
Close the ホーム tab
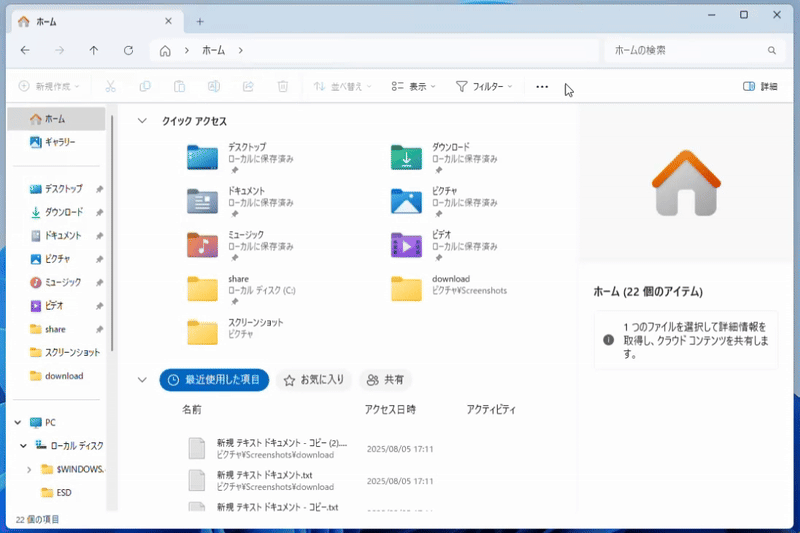point(168,21)
